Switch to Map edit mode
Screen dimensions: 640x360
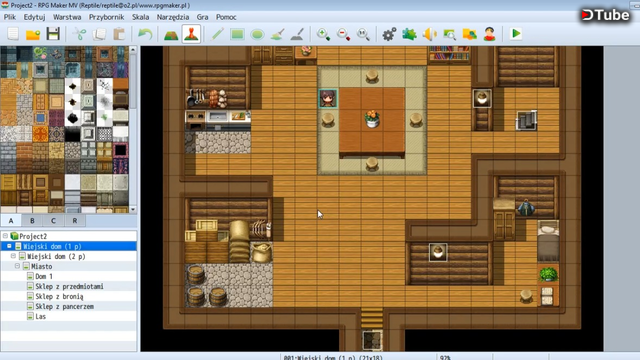pyautogui.click(x=171, y=34)
